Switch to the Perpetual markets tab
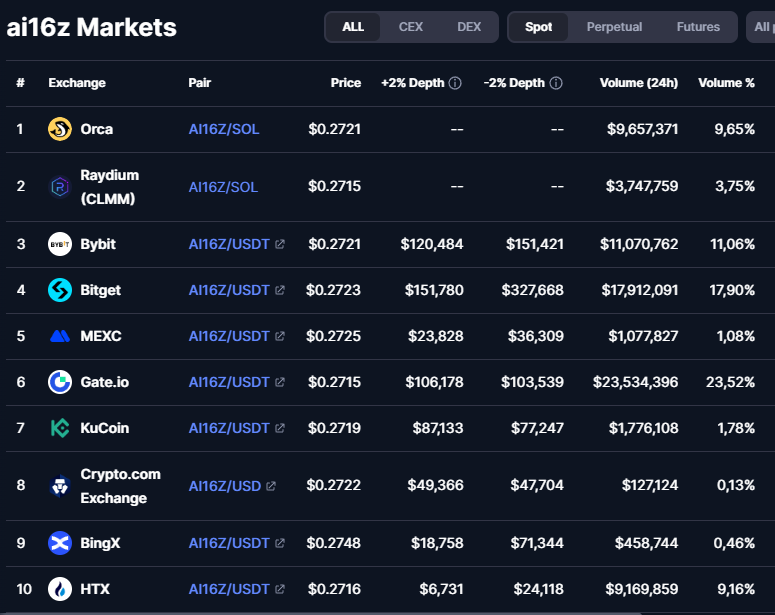 point(614,27)
